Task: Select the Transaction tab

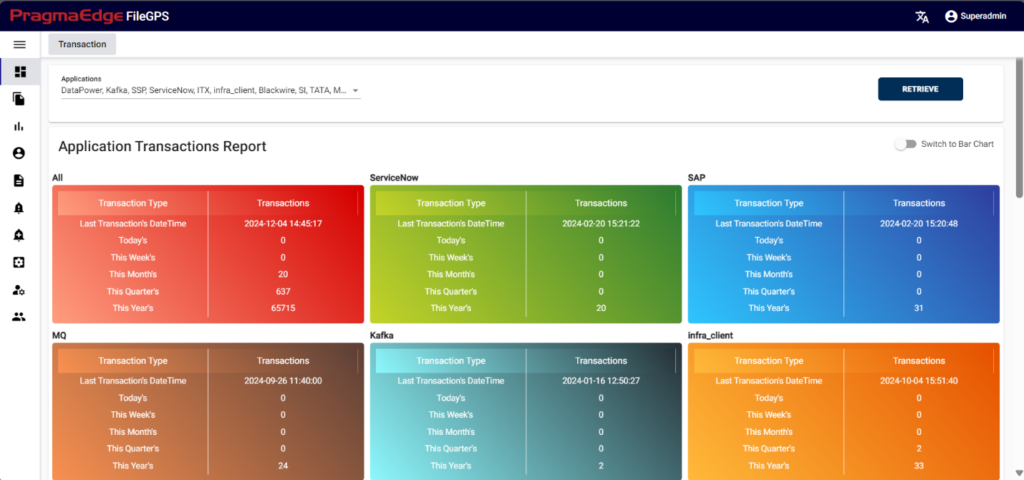Action: tap(82, 44)
